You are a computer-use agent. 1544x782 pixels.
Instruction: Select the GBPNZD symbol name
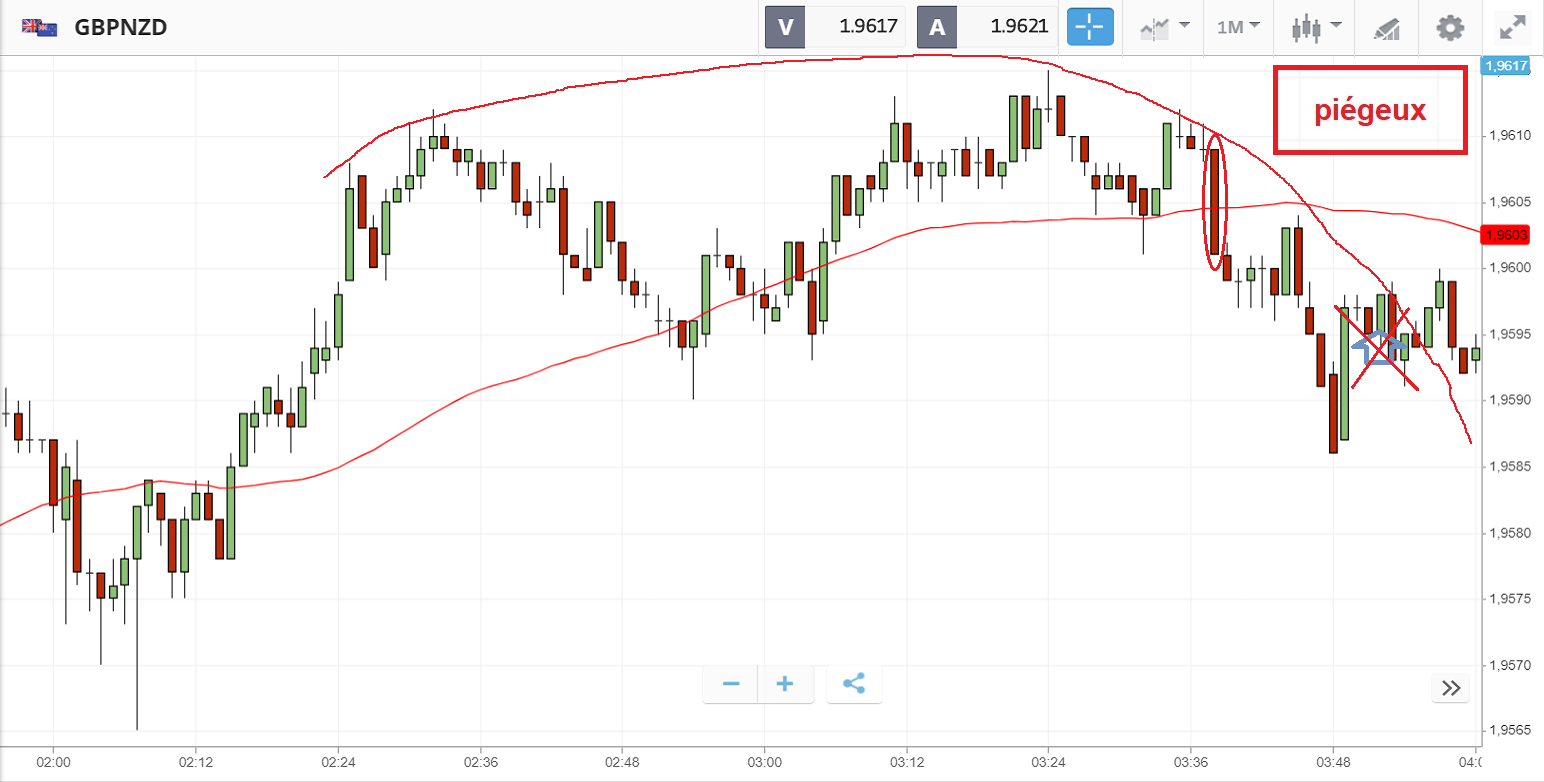[x=120, y=27]
